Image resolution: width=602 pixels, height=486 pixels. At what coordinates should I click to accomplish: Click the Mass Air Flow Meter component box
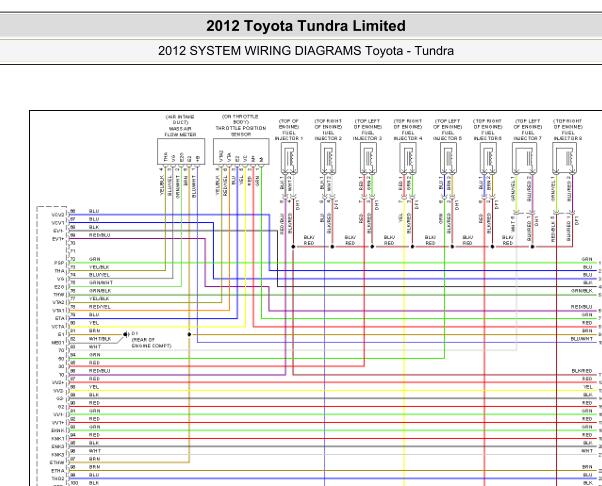[181, 152]
